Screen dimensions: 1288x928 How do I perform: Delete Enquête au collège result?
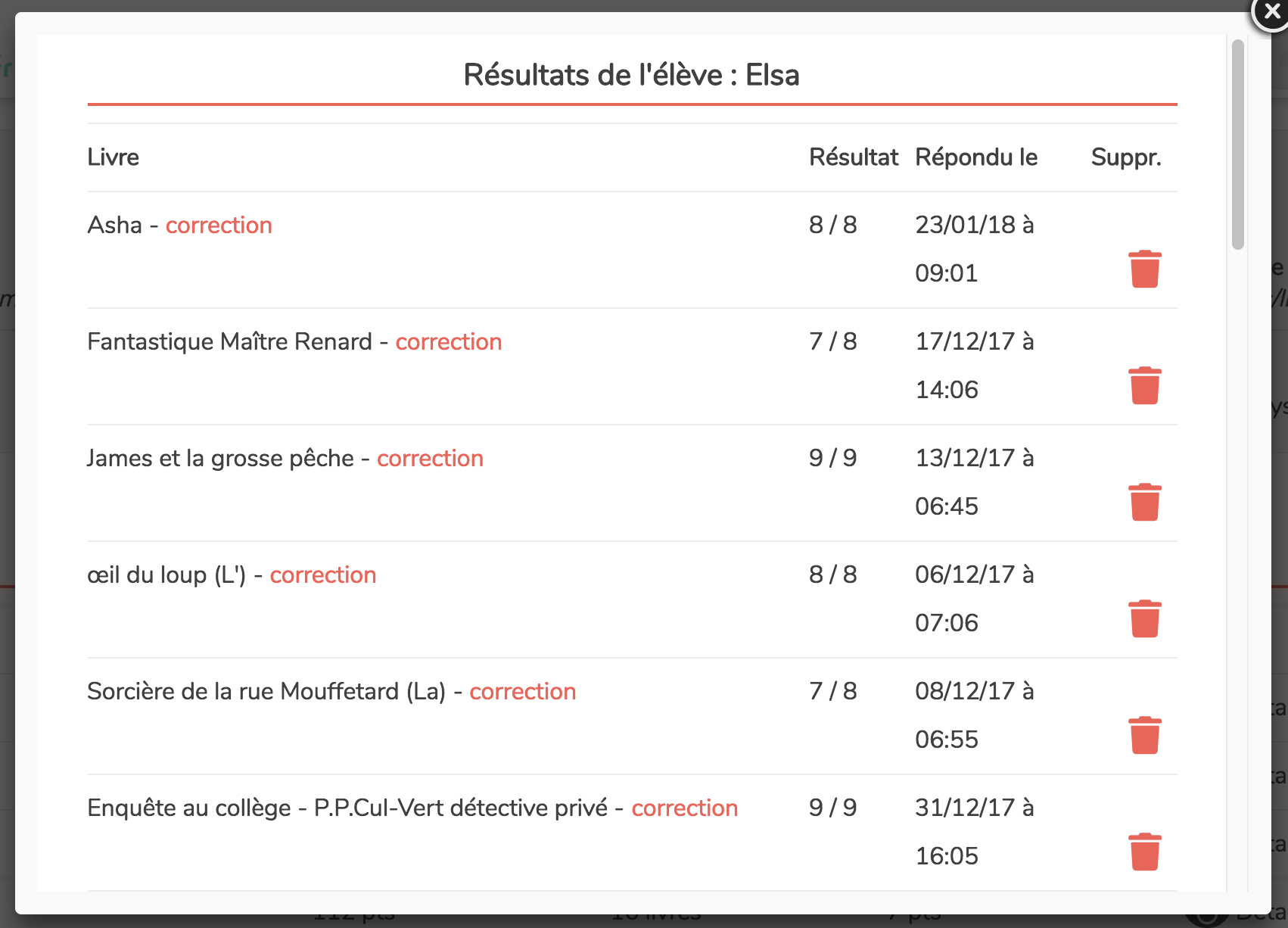pyautogui.click(x=1144, y=852)
